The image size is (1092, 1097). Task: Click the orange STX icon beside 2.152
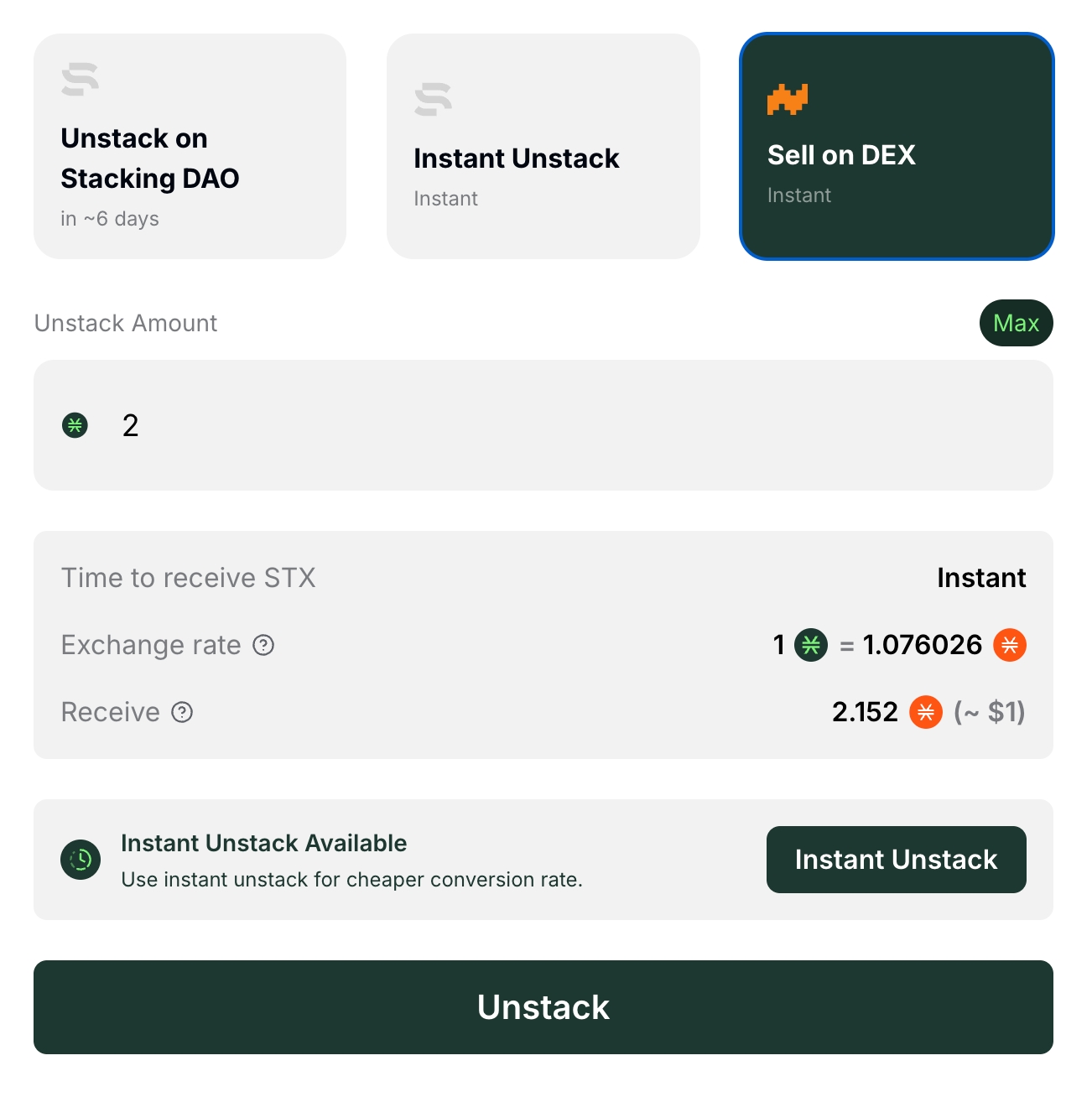click(926, 712)
